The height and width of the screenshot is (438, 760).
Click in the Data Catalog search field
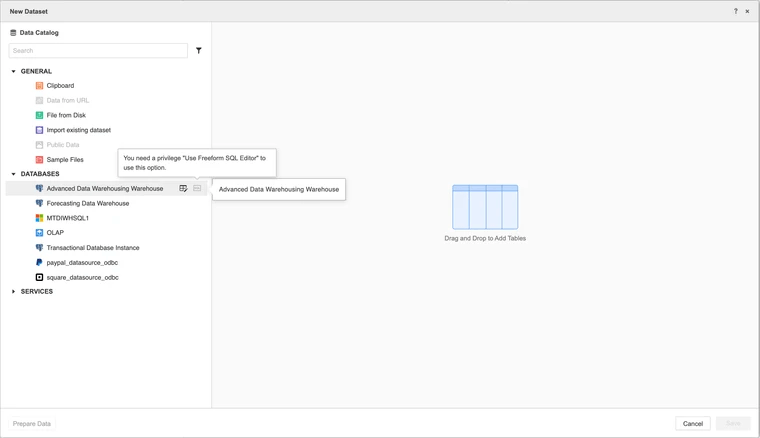coord(97,50)
